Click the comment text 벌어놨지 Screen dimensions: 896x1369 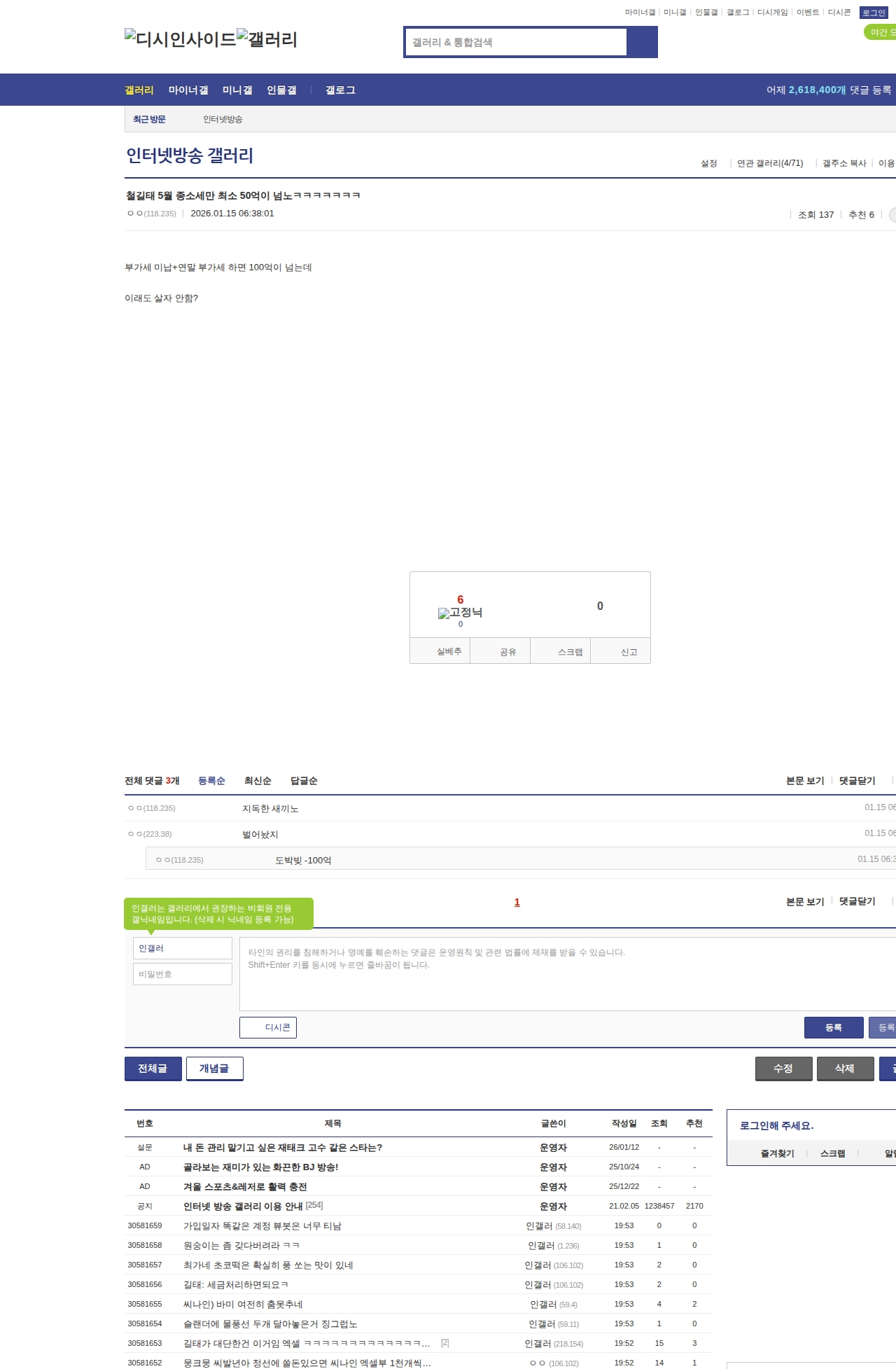260,835
